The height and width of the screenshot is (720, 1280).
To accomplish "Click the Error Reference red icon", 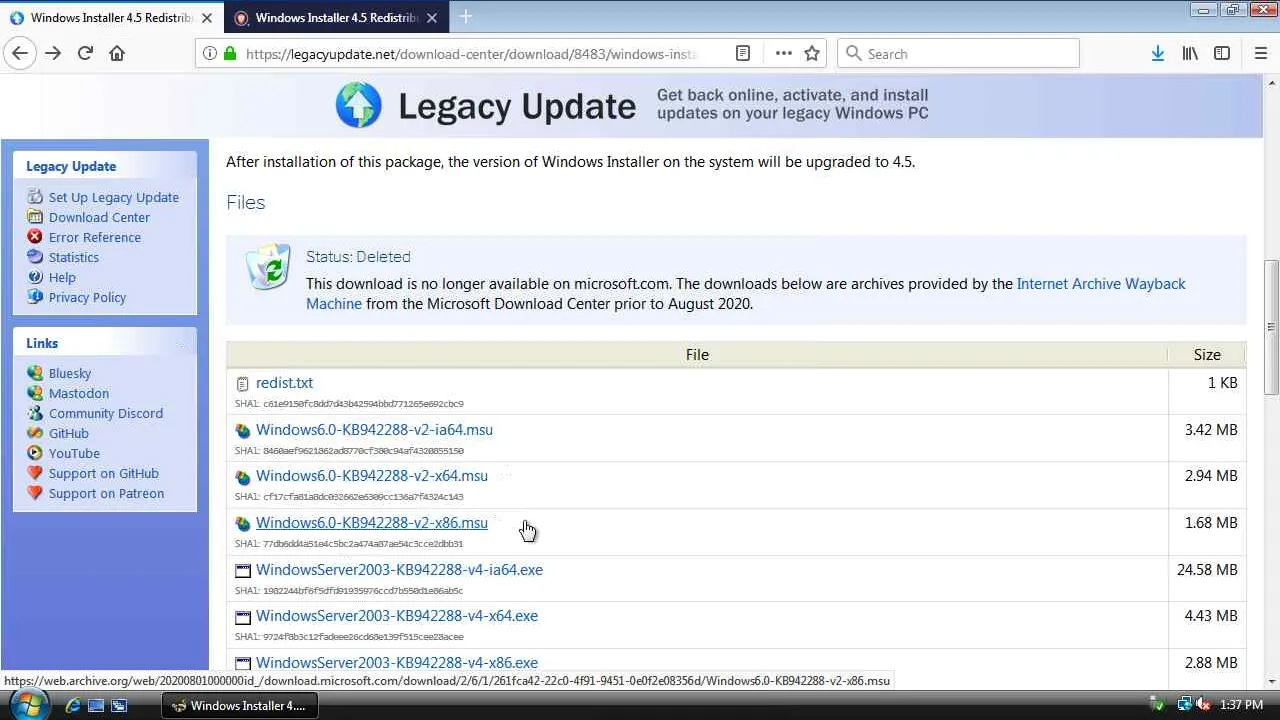I will pos(35,237).
